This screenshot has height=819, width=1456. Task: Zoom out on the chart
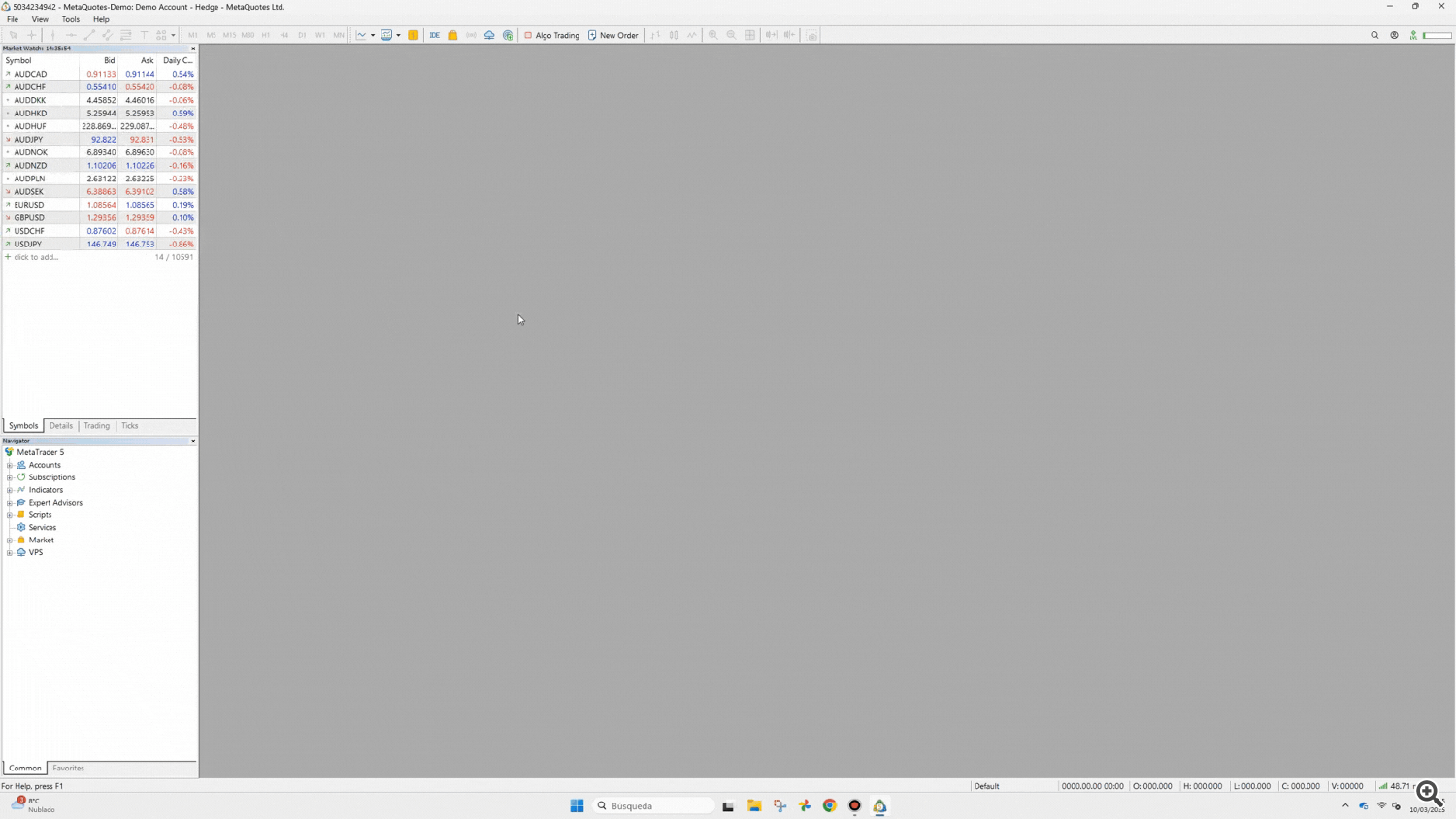(x=732, y=35)
